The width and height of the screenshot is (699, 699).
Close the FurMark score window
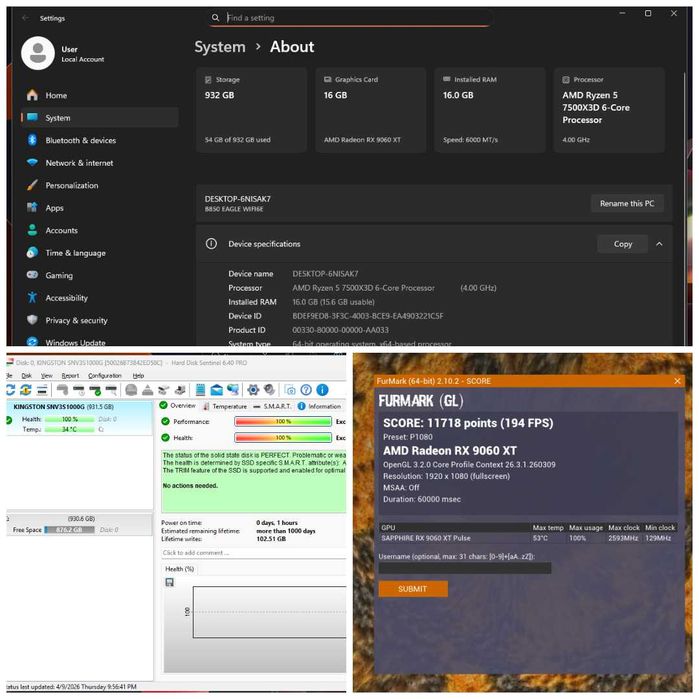[x=678, y=381]
